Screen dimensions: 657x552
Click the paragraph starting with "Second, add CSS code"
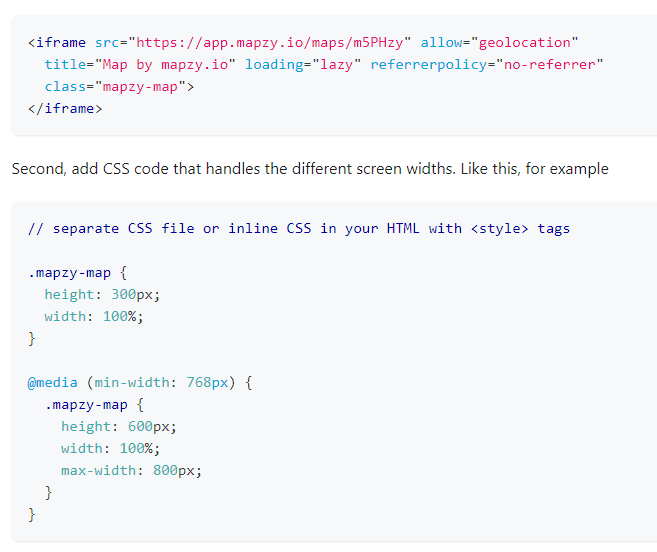(310, 169)
